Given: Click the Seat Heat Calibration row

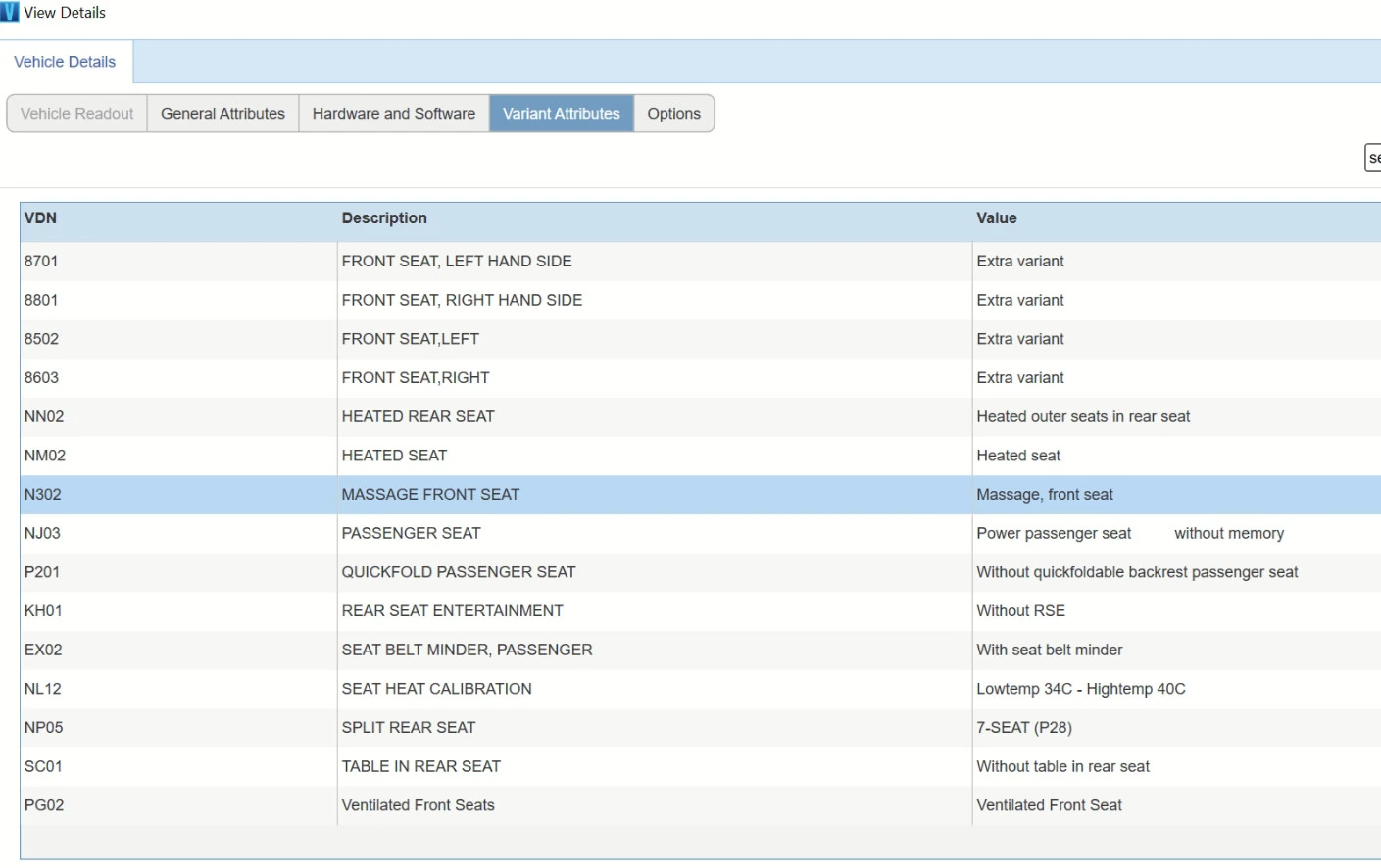Looking at the screenshot, I should coord(436,689).
